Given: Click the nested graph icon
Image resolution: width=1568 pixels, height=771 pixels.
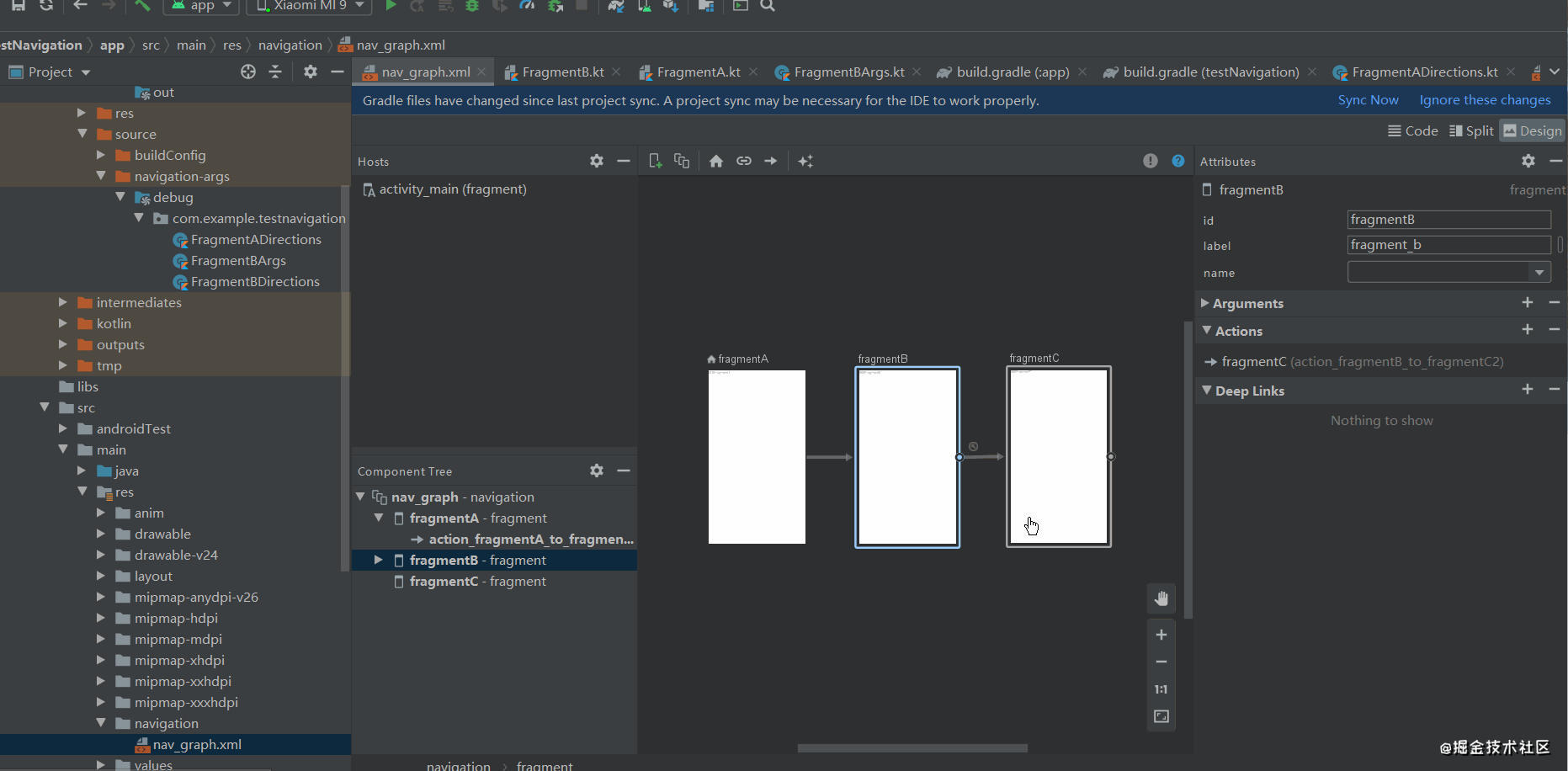Looking at the screenshot, I should point(682,161).
